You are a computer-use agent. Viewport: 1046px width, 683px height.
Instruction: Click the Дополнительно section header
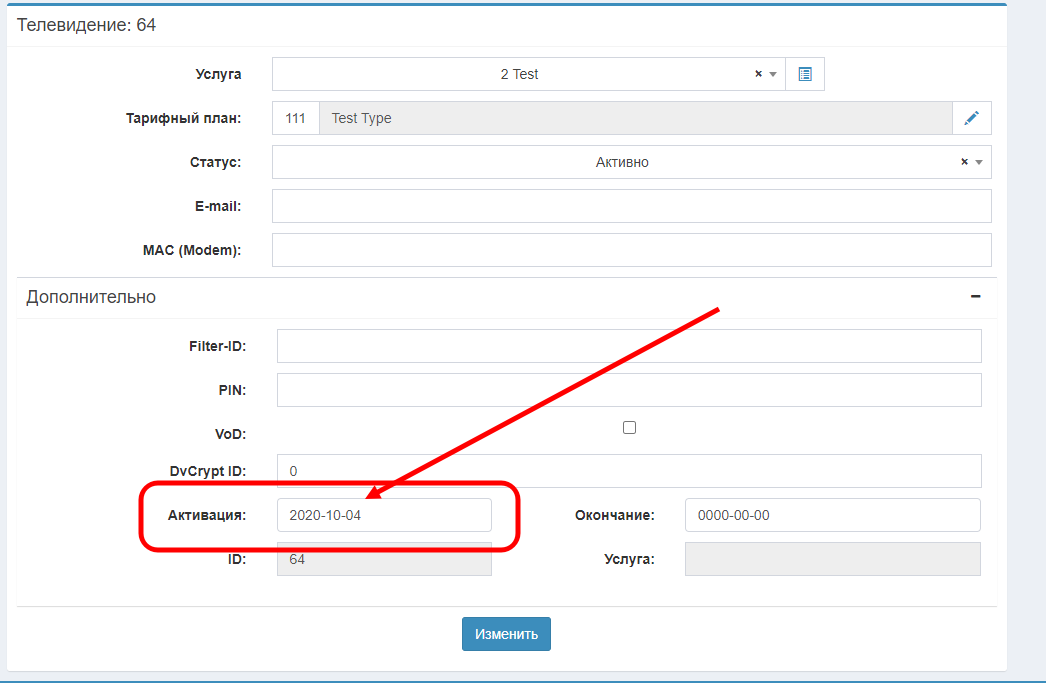click(x=91, y=297)
